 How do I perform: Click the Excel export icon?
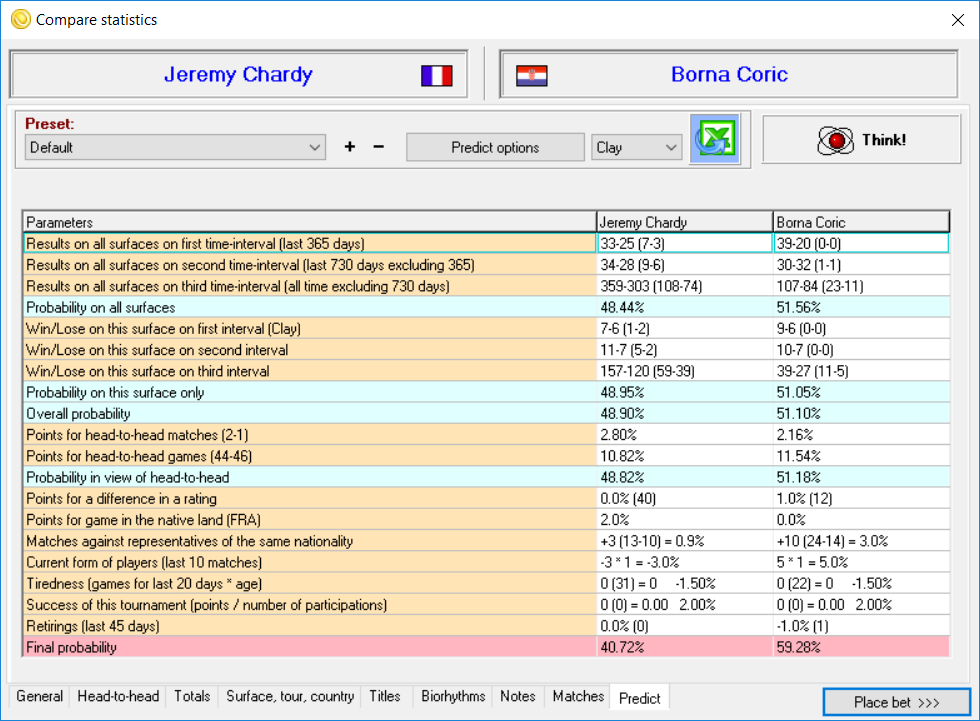[x=715, y=139]
